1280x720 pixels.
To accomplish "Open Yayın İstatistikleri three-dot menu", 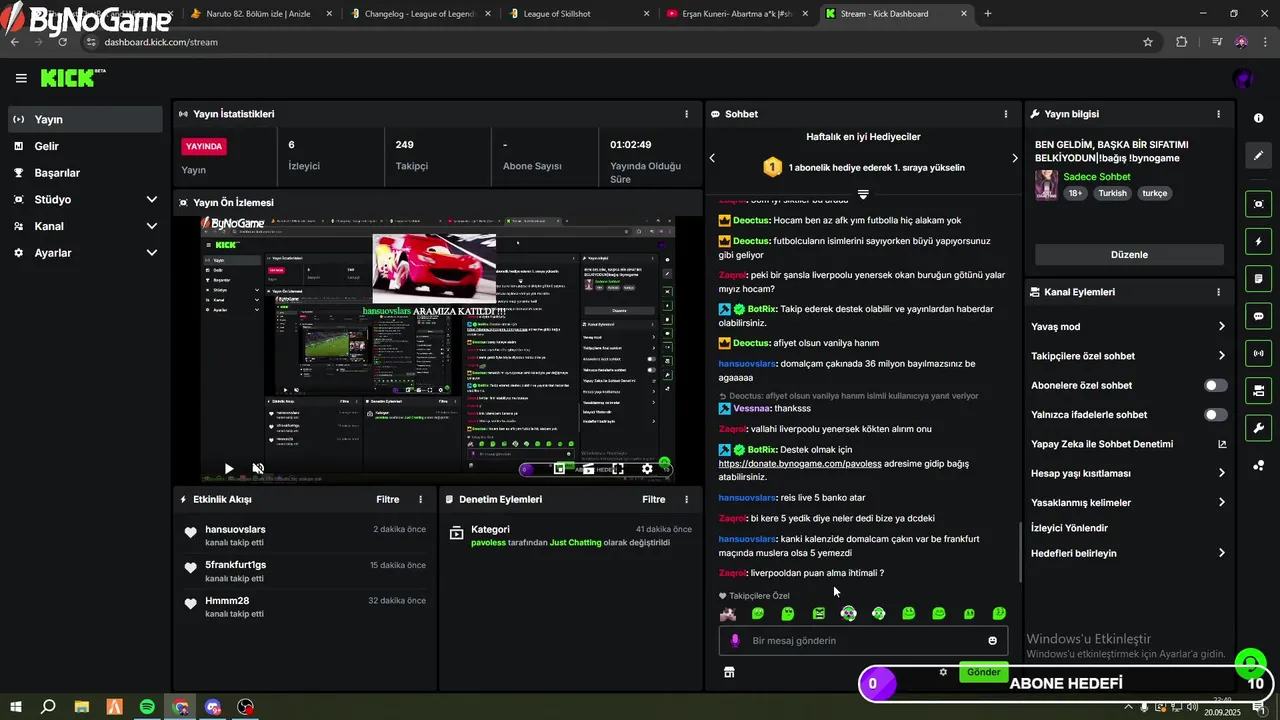I will [x=686, y=114].
